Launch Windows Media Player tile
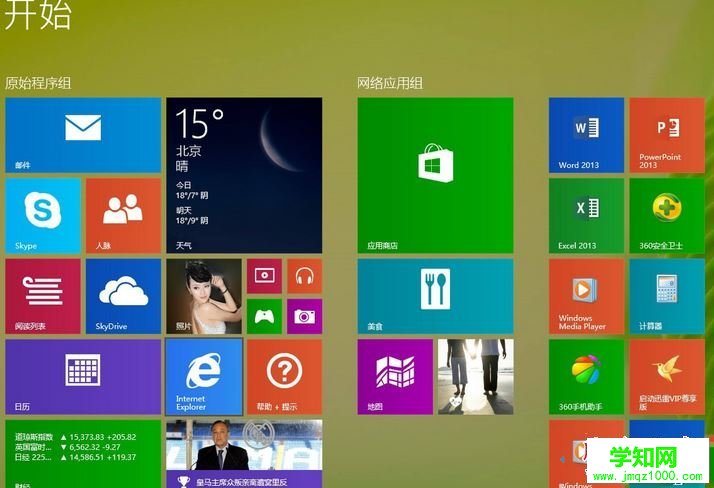This screenshot has width=714, height=488. pos(586,296)
